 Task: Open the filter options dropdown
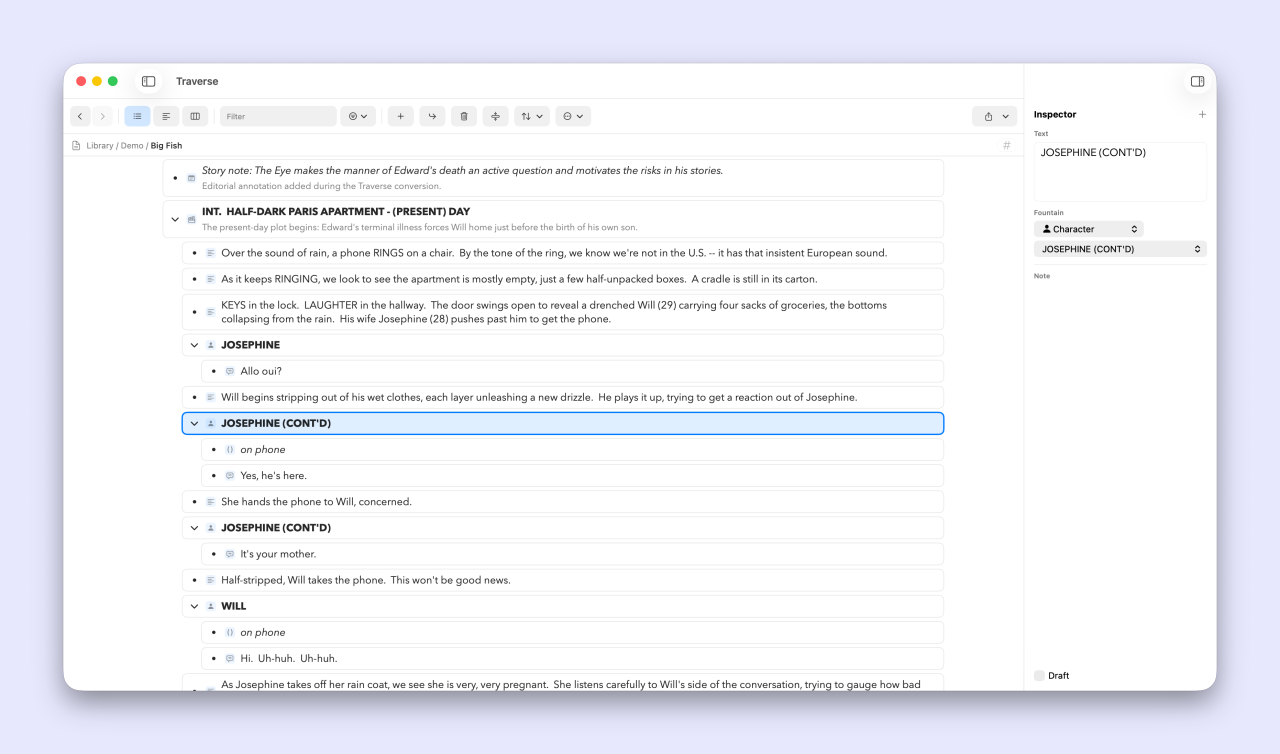358,116
